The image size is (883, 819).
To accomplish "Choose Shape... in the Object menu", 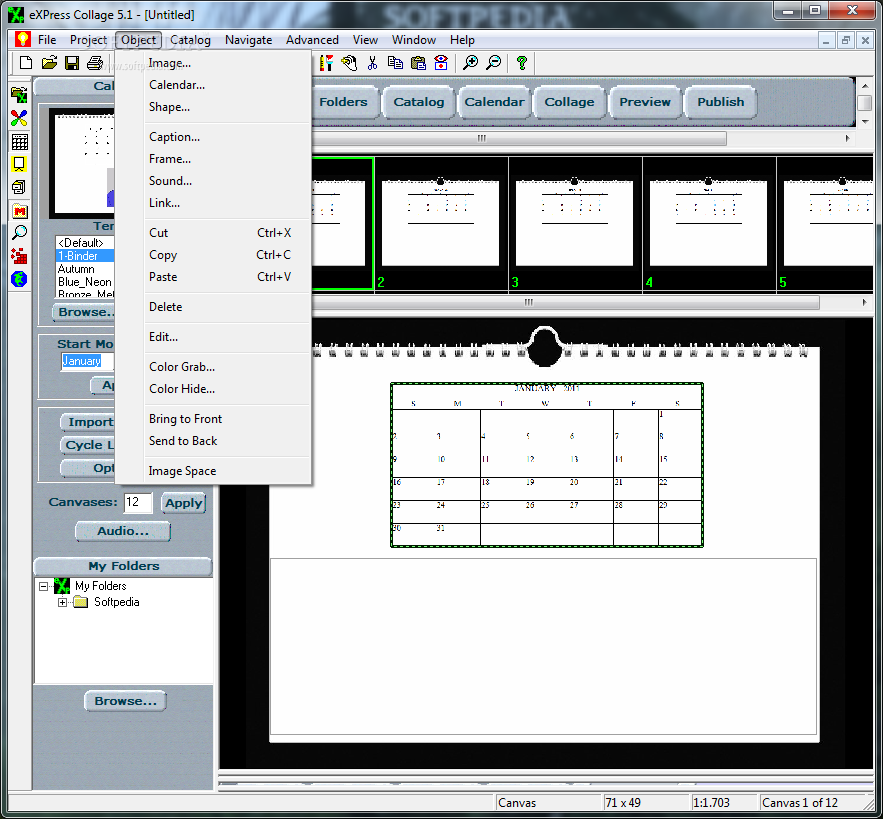I will tap(213, 107).
